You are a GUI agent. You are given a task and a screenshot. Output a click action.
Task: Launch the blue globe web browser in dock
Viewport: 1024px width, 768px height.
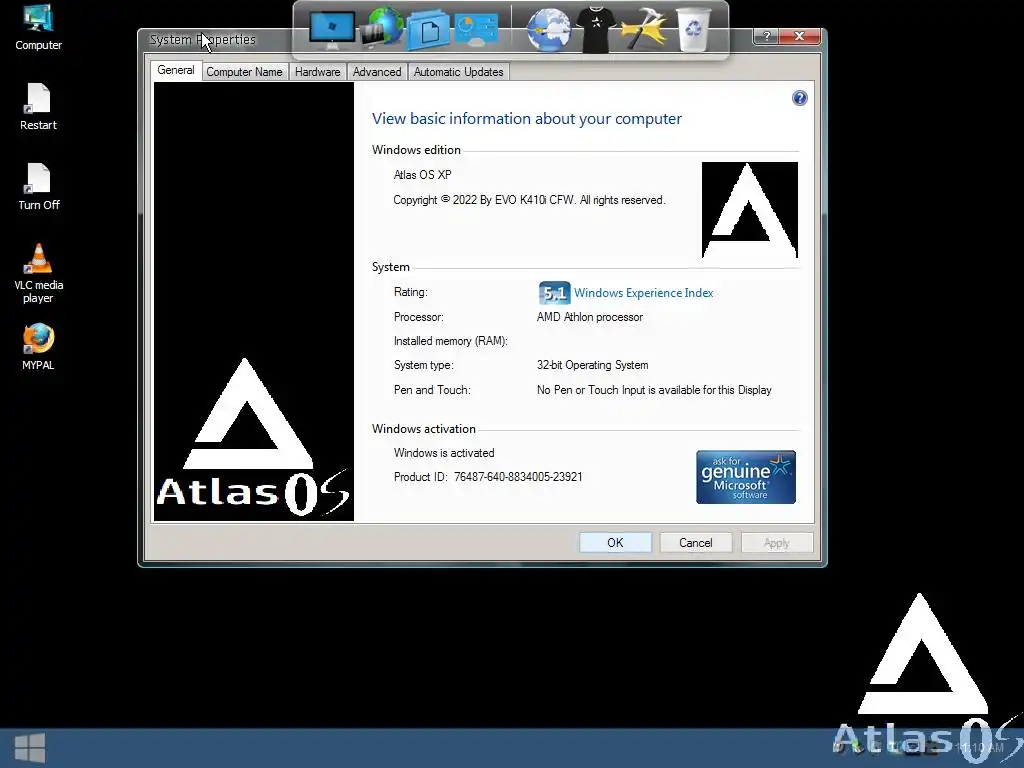click(x=549, y=30)
